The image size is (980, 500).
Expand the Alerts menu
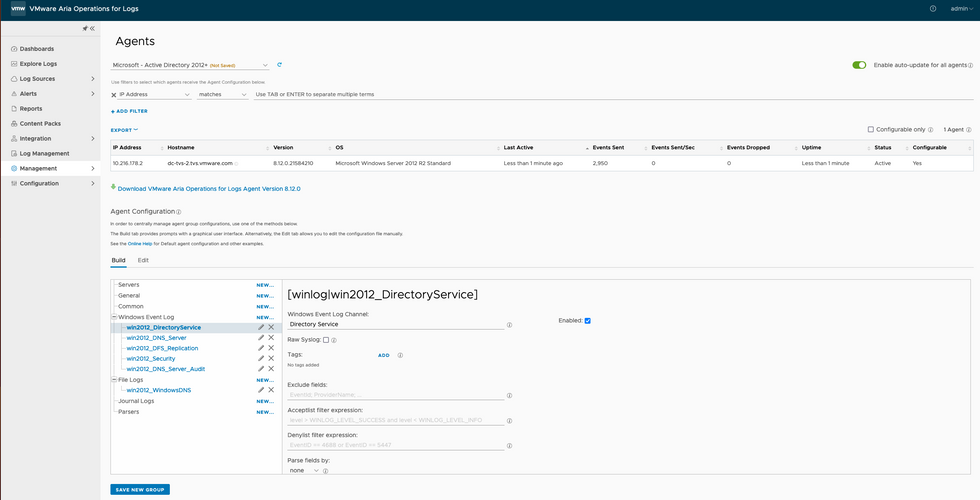[92, 94]
